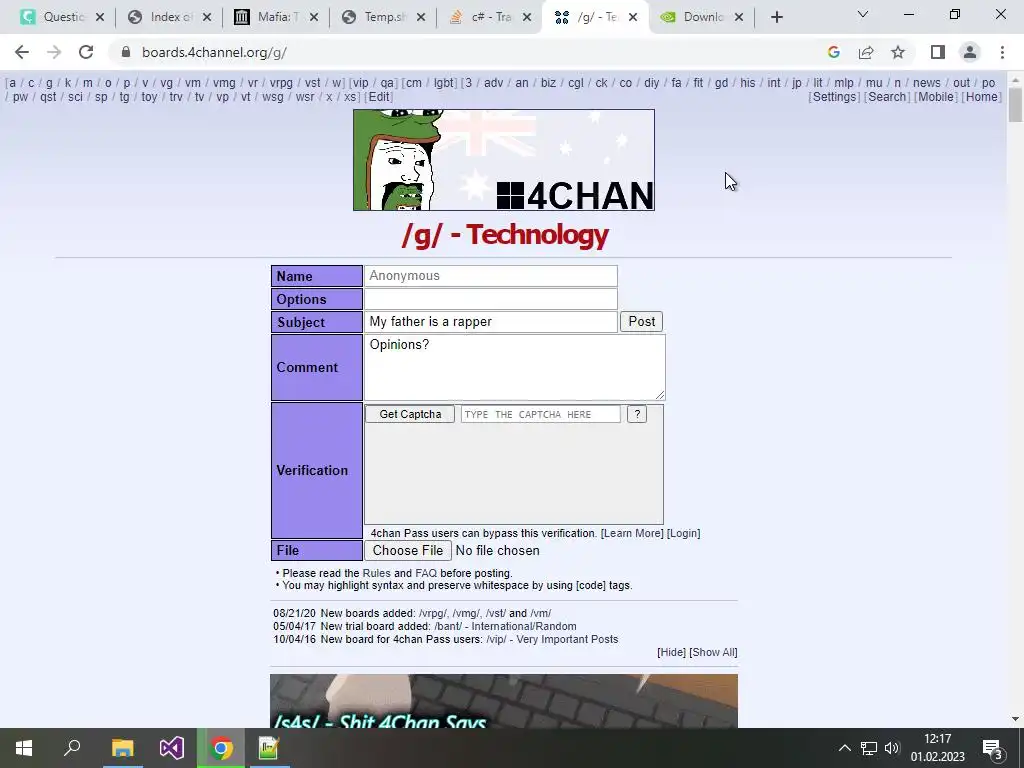Switch to the Downlo tab

(x=702, y=17)
